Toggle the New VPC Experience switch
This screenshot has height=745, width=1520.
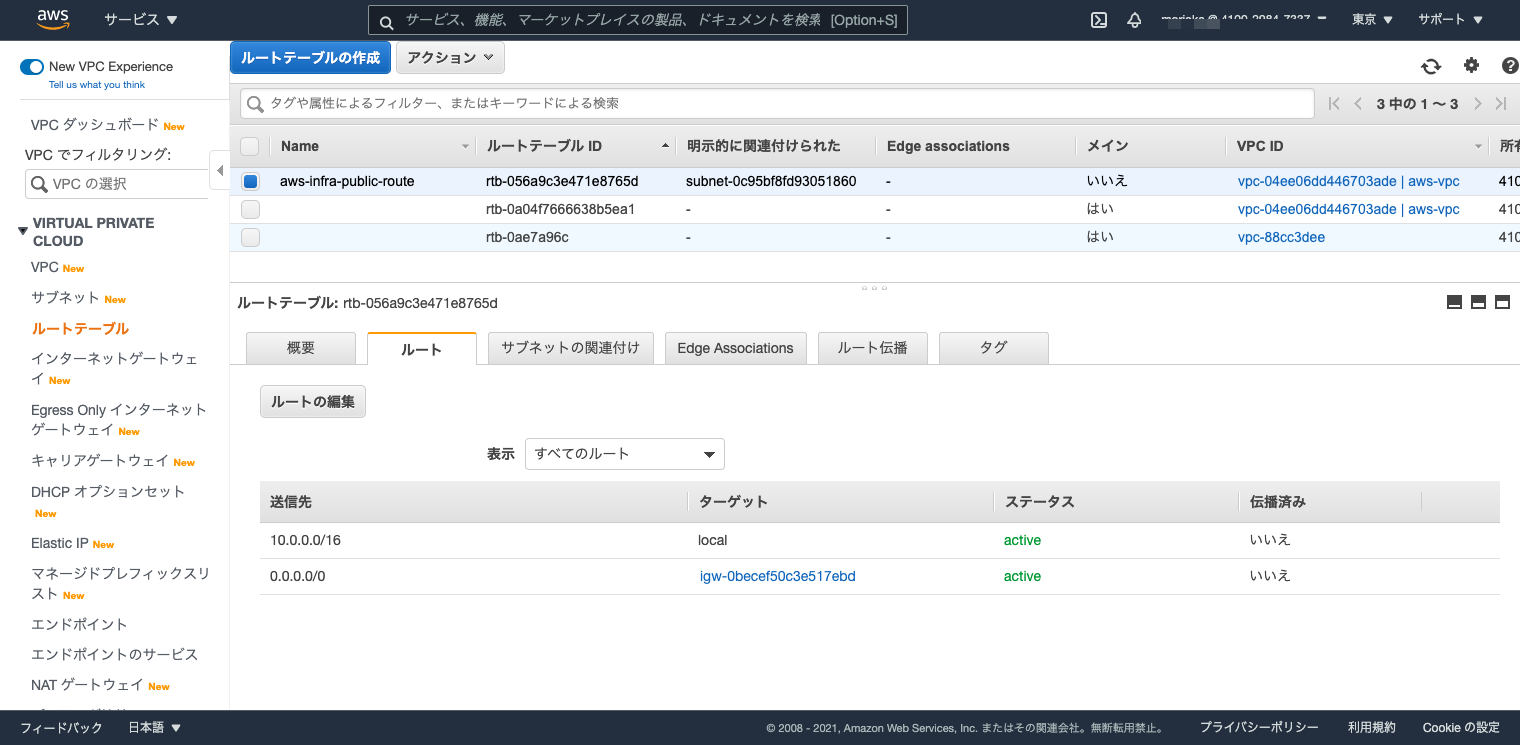point(32,67)
